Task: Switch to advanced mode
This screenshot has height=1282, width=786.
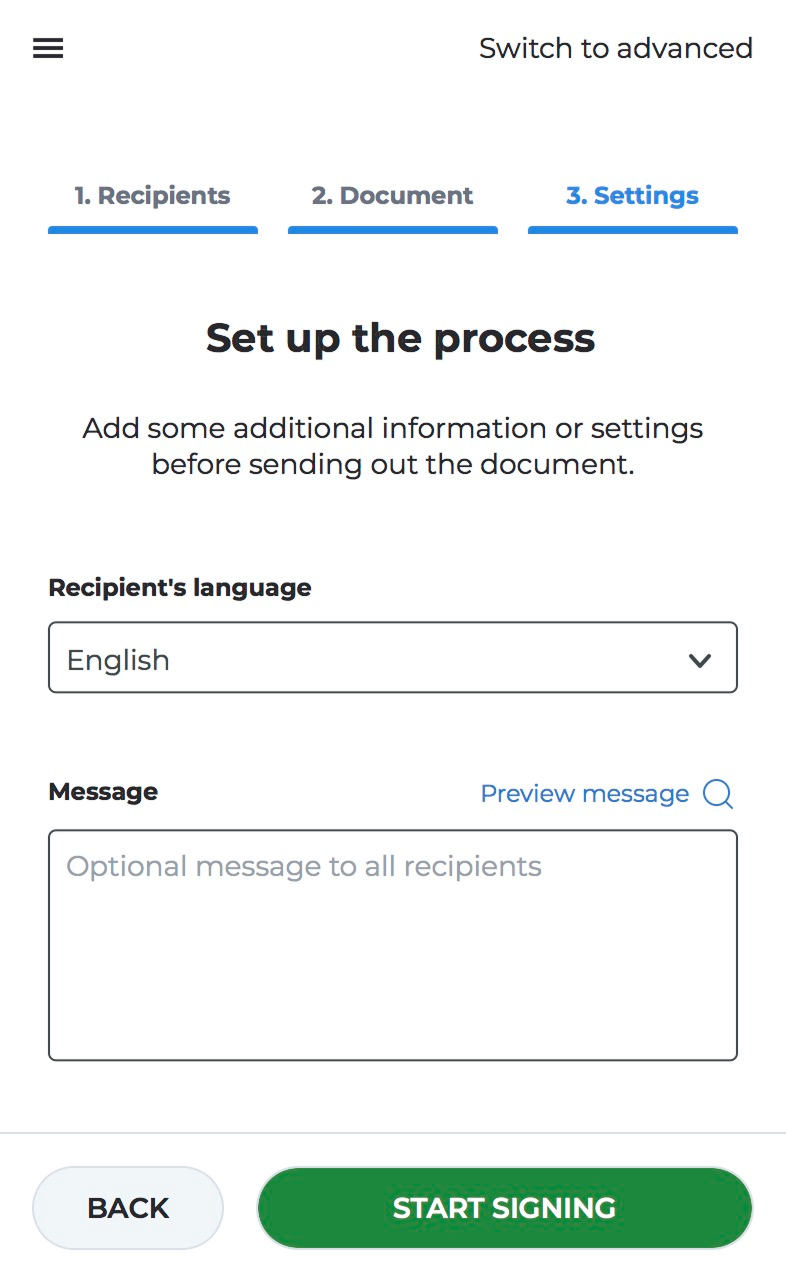Action: (615, 48)
